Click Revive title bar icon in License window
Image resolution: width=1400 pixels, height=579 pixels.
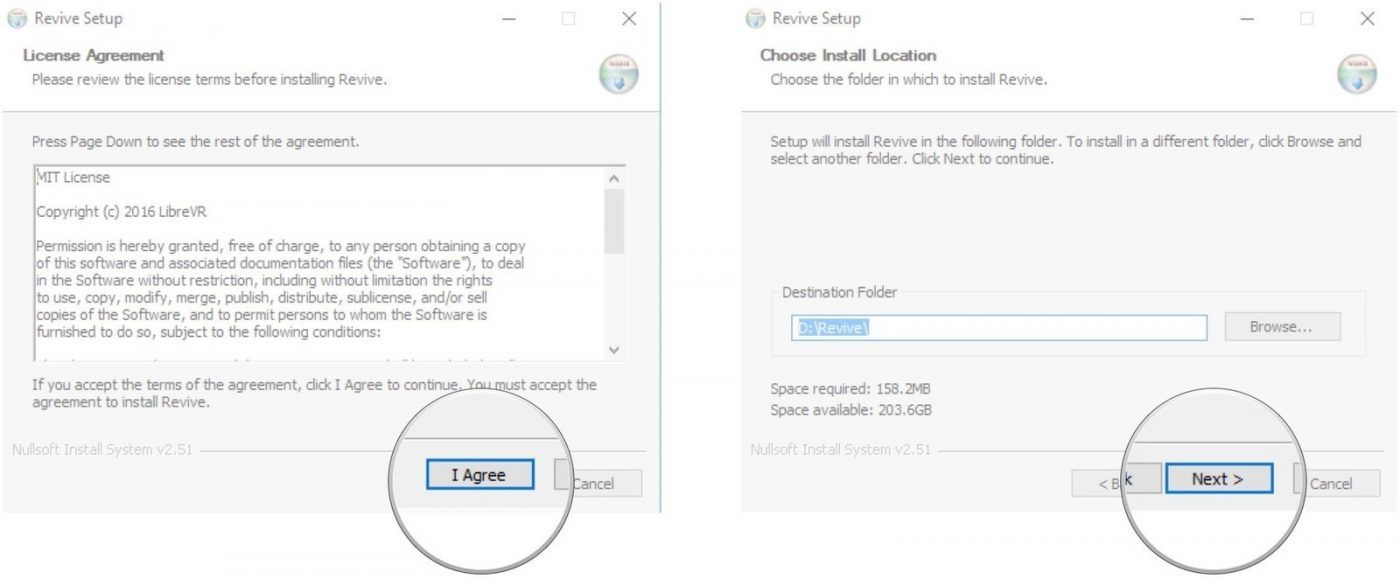(x=19, y=19)
